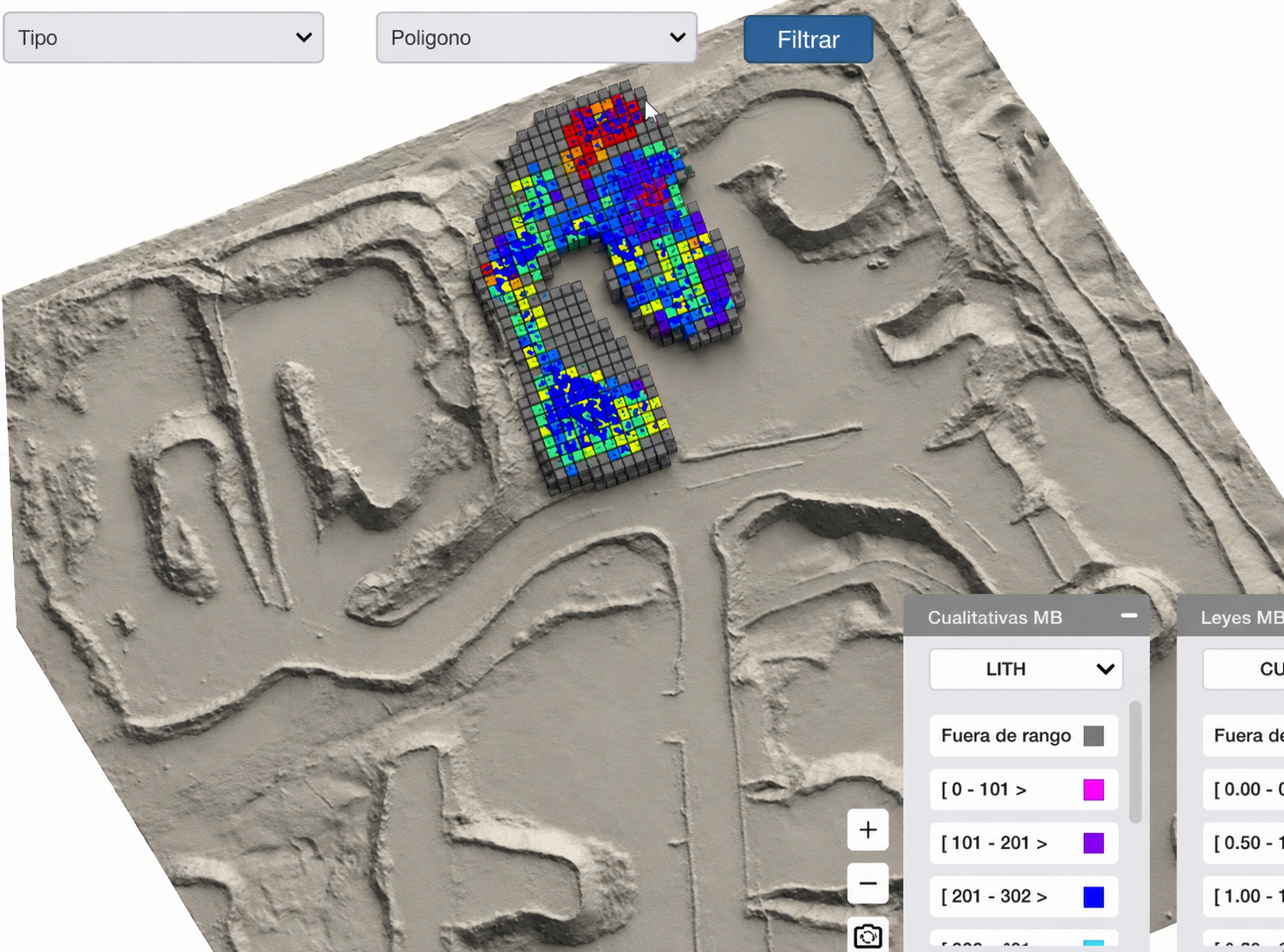Click the 1.00 range row in Leyes panel
1284x952 pixels.
coord(1243,896)
